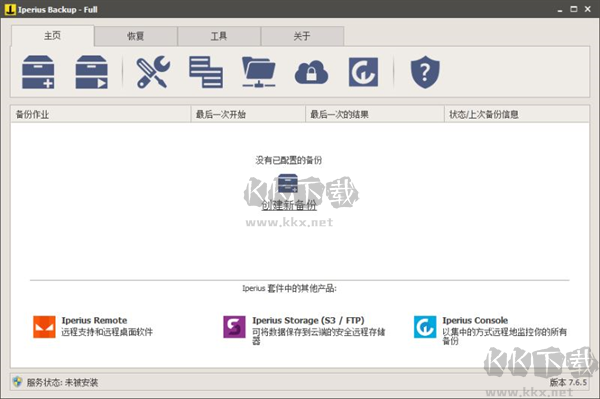Click the service status shield icon
600x399 pixels.
tap(18, 381)
